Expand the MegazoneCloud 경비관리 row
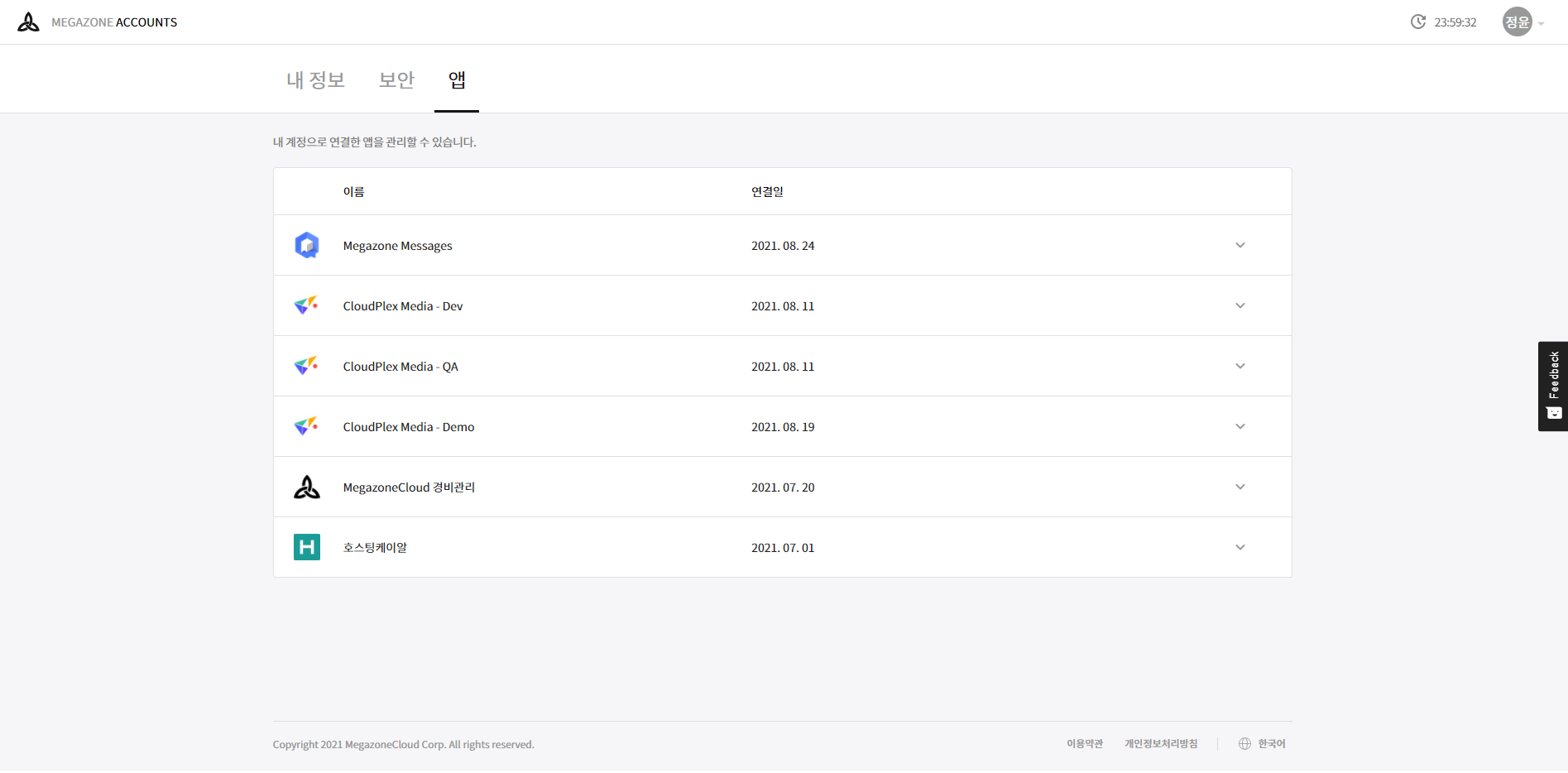1568x773 pixels. (x=1240, y=487)
